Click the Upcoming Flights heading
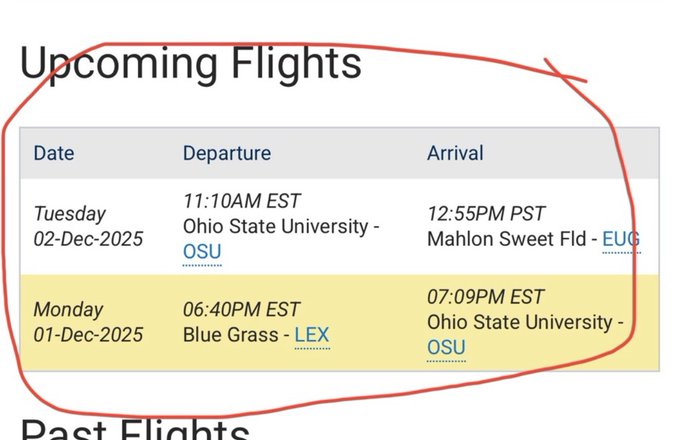The width and height of the screenshot is (679, 440). 190,63
